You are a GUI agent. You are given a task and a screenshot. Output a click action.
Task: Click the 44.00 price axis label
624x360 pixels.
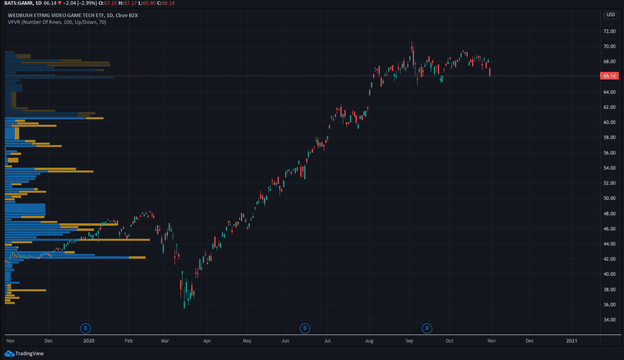(x=609, y=244)
